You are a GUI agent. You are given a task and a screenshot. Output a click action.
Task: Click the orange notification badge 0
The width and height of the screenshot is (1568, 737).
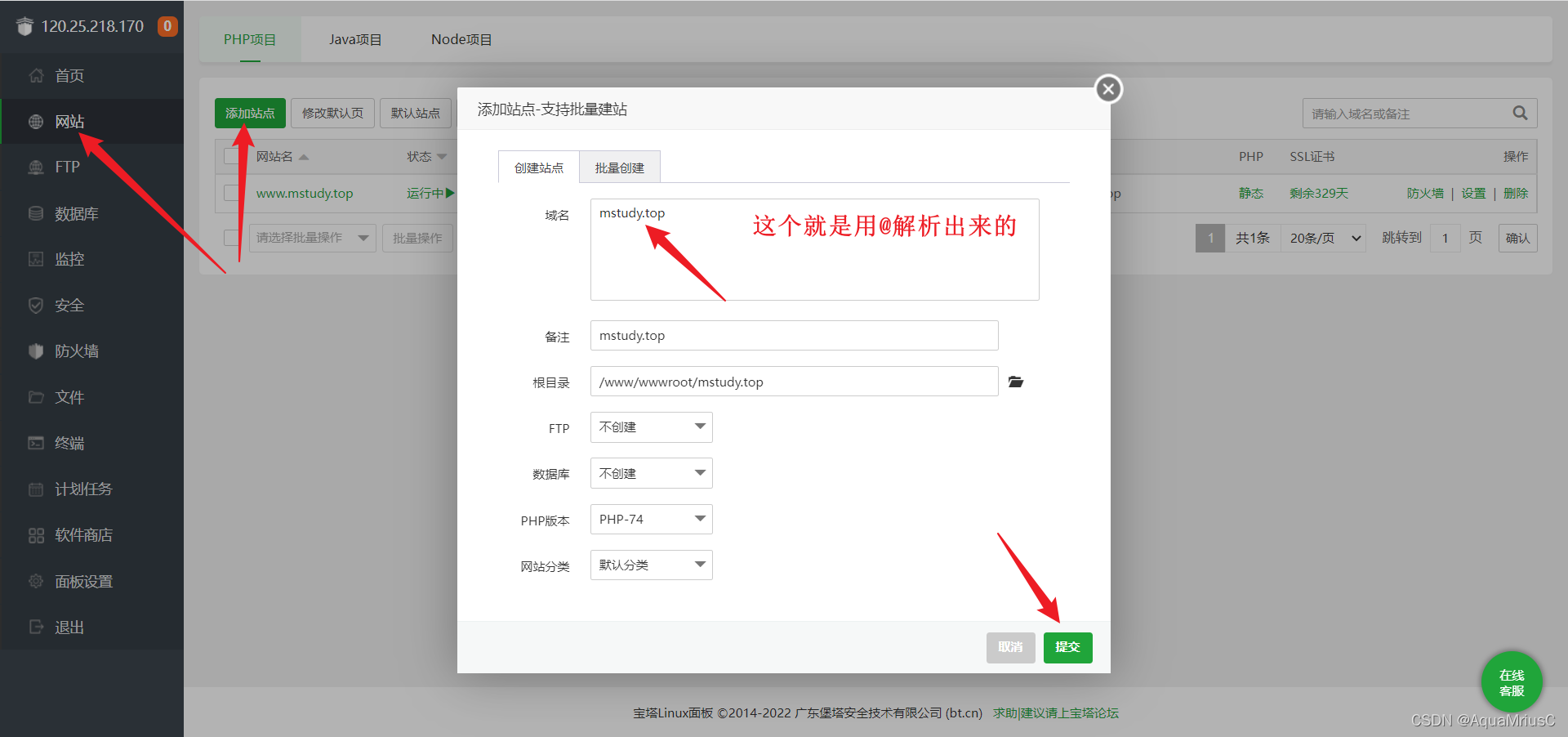[x=167, y=26]
